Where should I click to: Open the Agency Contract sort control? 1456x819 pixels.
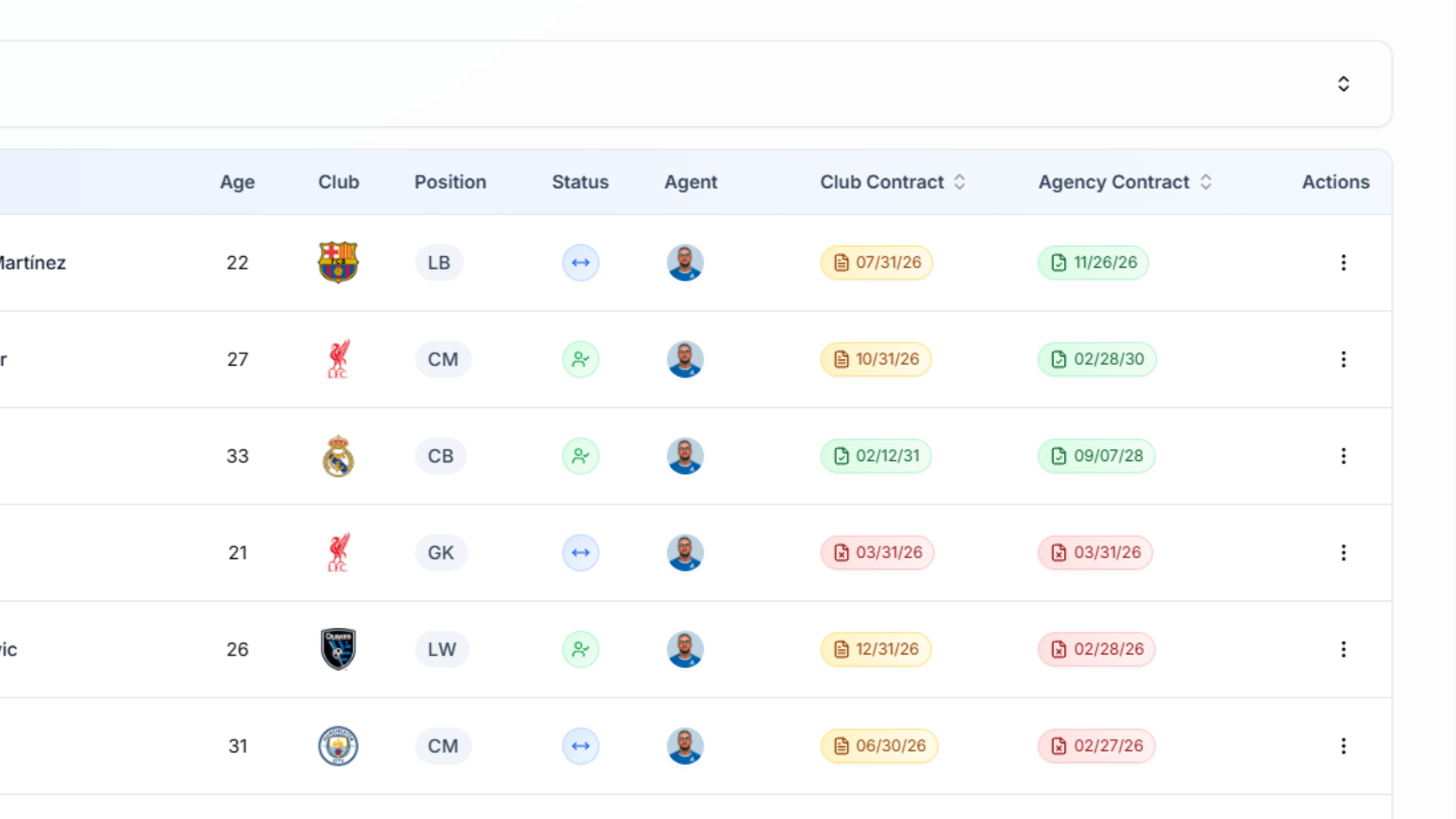pyautogui.click(x=1205, y=182)
